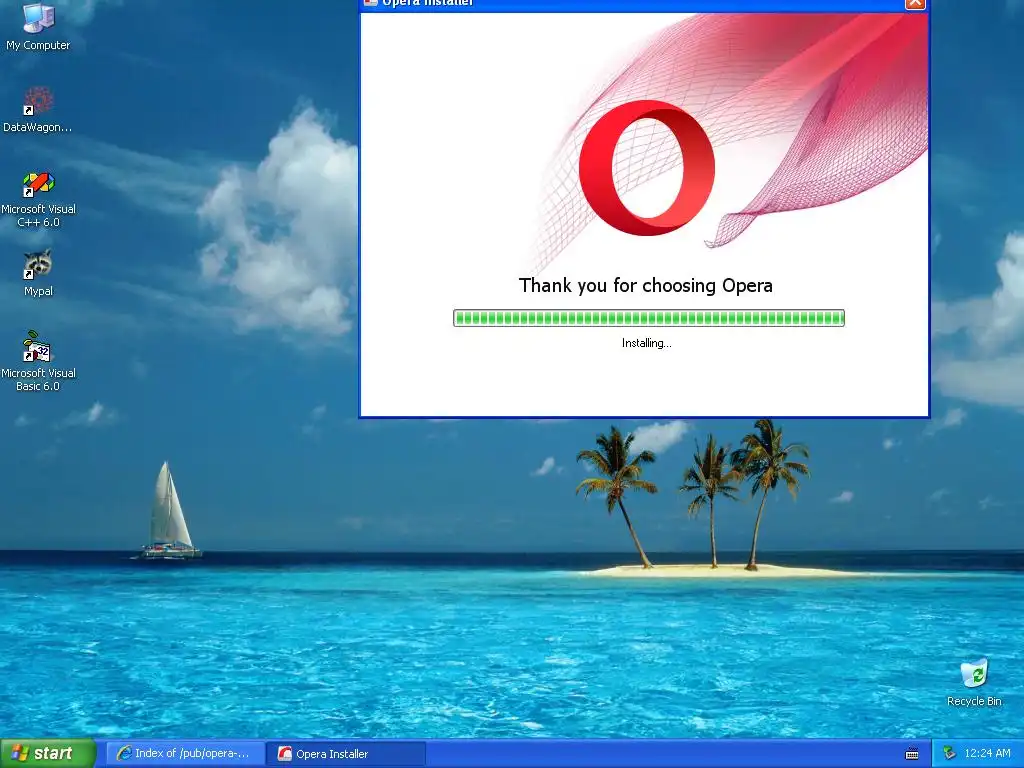Viewport: 1024px width, 768px height.
Task: Click the green installation progress bar
Action: coord(648,318)
